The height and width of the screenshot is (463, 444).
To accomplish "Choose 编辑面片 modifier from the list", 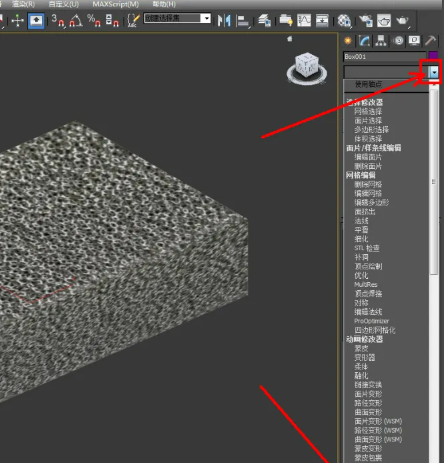I will tap(368, 157).
